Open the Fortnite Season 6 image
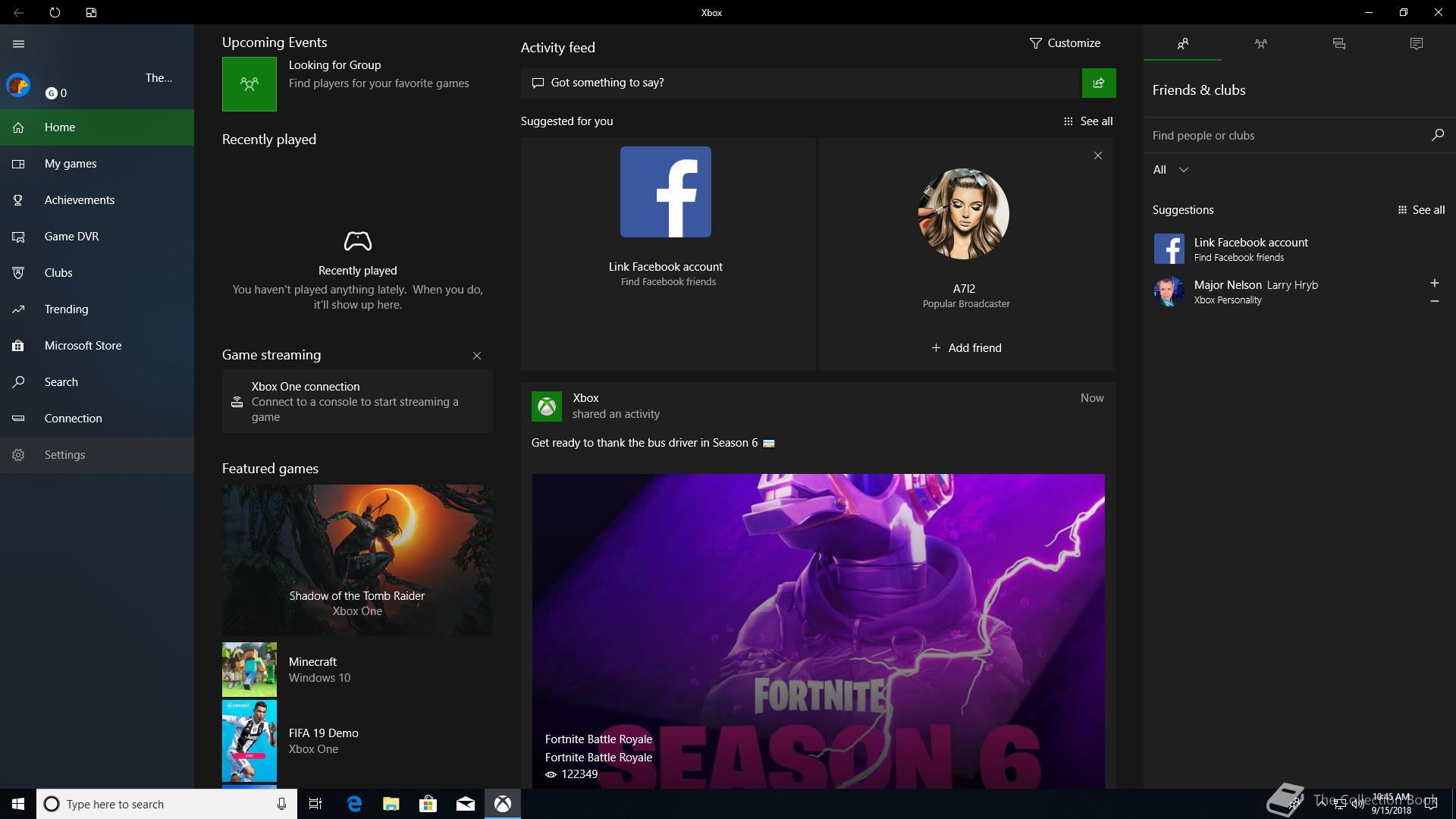The width and height of the screenshot is (1456, 819). 818,631
